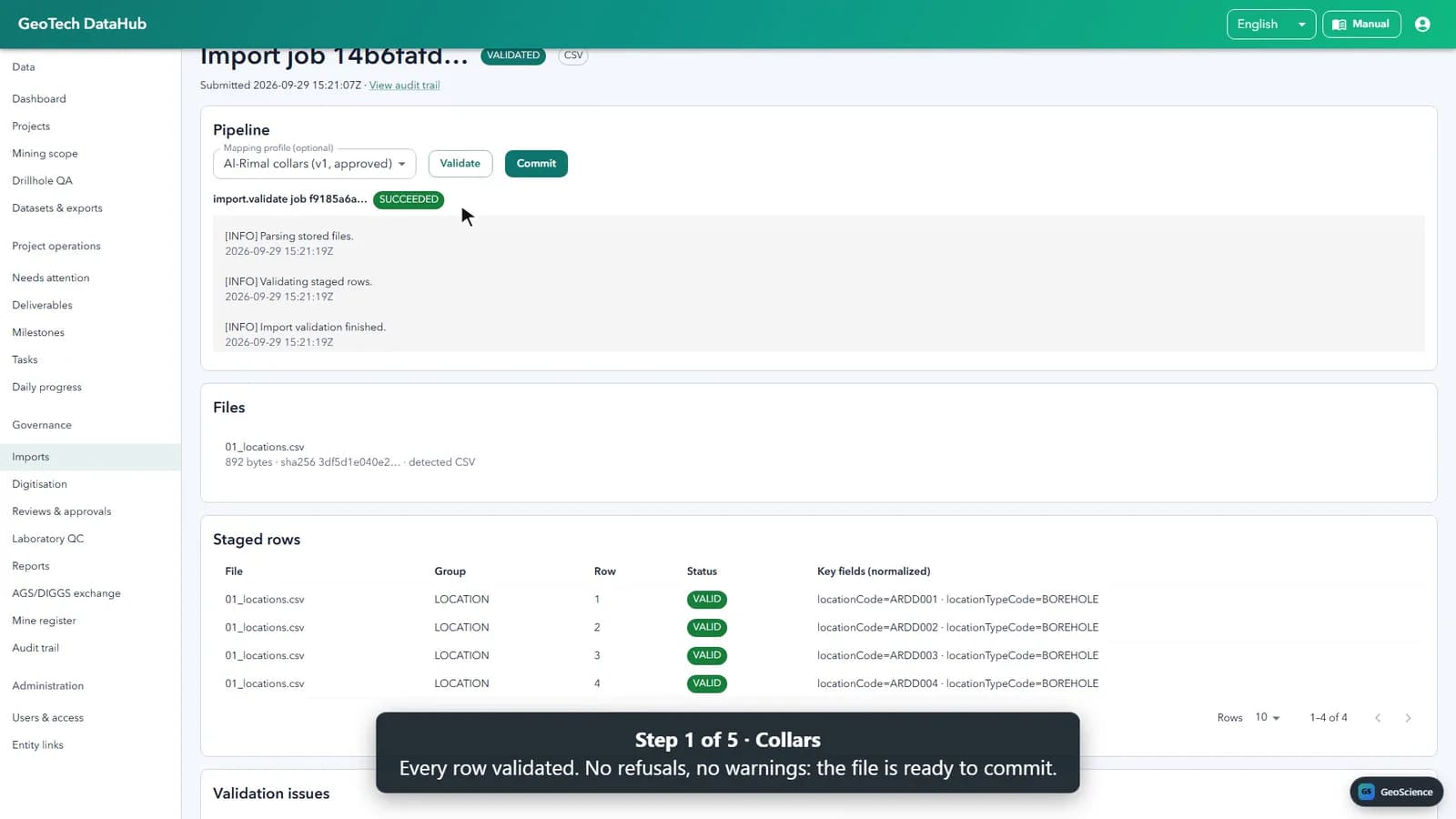1456x819 pixels.
Task: Open Reviews & approvals in sidebar
Action: click(62, 511)
